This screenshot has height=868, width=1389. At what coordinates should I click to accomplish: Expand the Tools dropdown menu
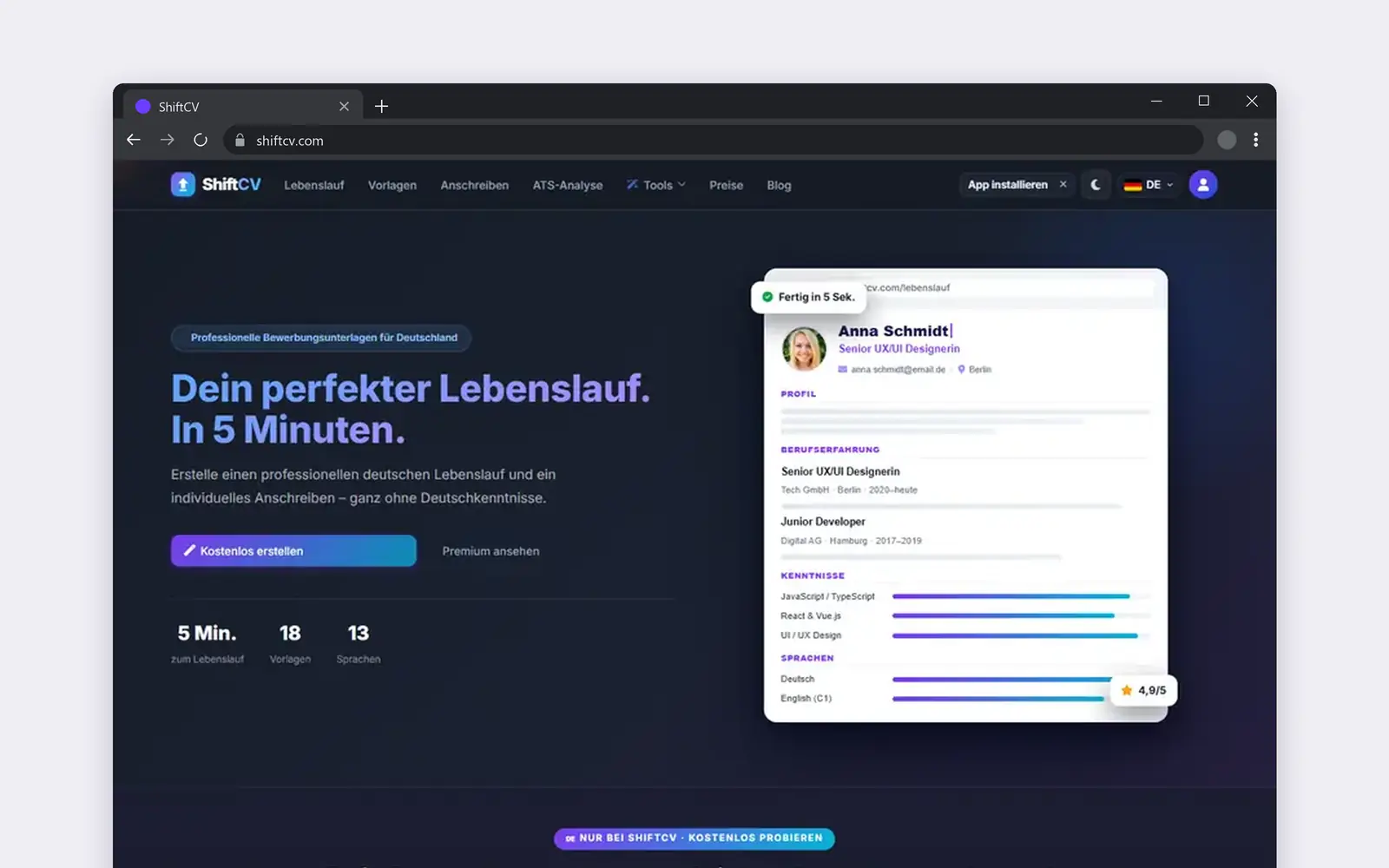656,185
